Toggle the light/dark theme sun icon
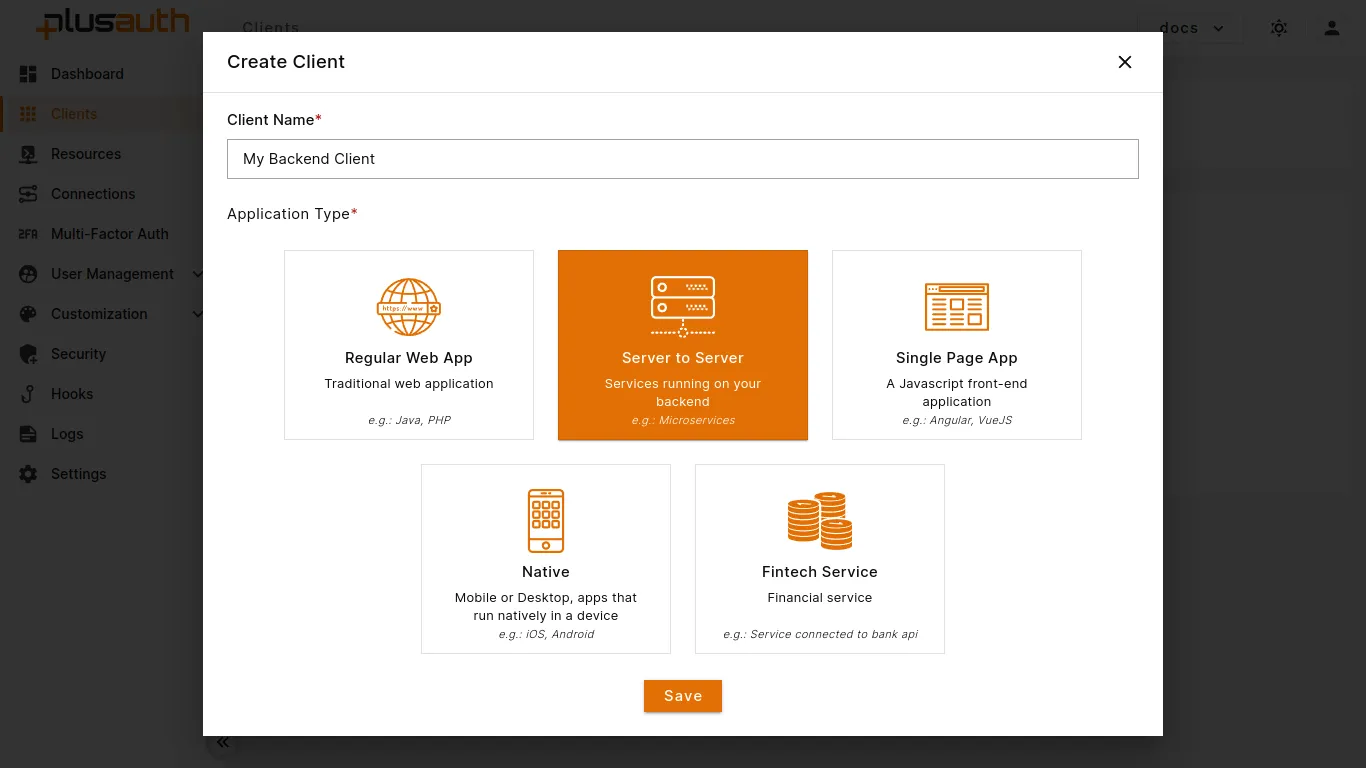 click(1278, 28)
